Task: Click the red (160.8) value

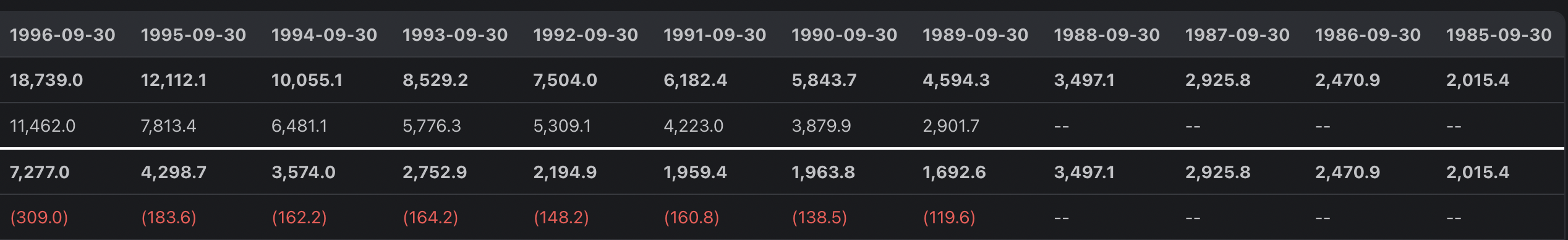Action: pos(691,218)
